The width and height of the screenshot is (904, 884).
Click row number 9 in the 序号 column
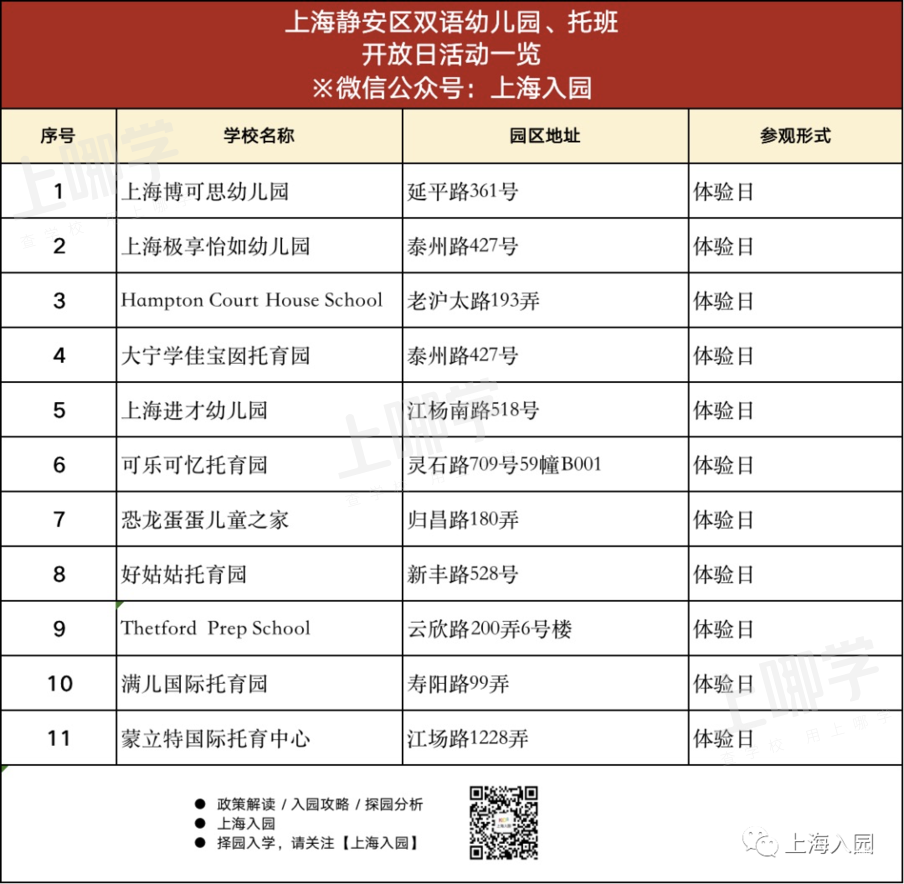[59, 629]
